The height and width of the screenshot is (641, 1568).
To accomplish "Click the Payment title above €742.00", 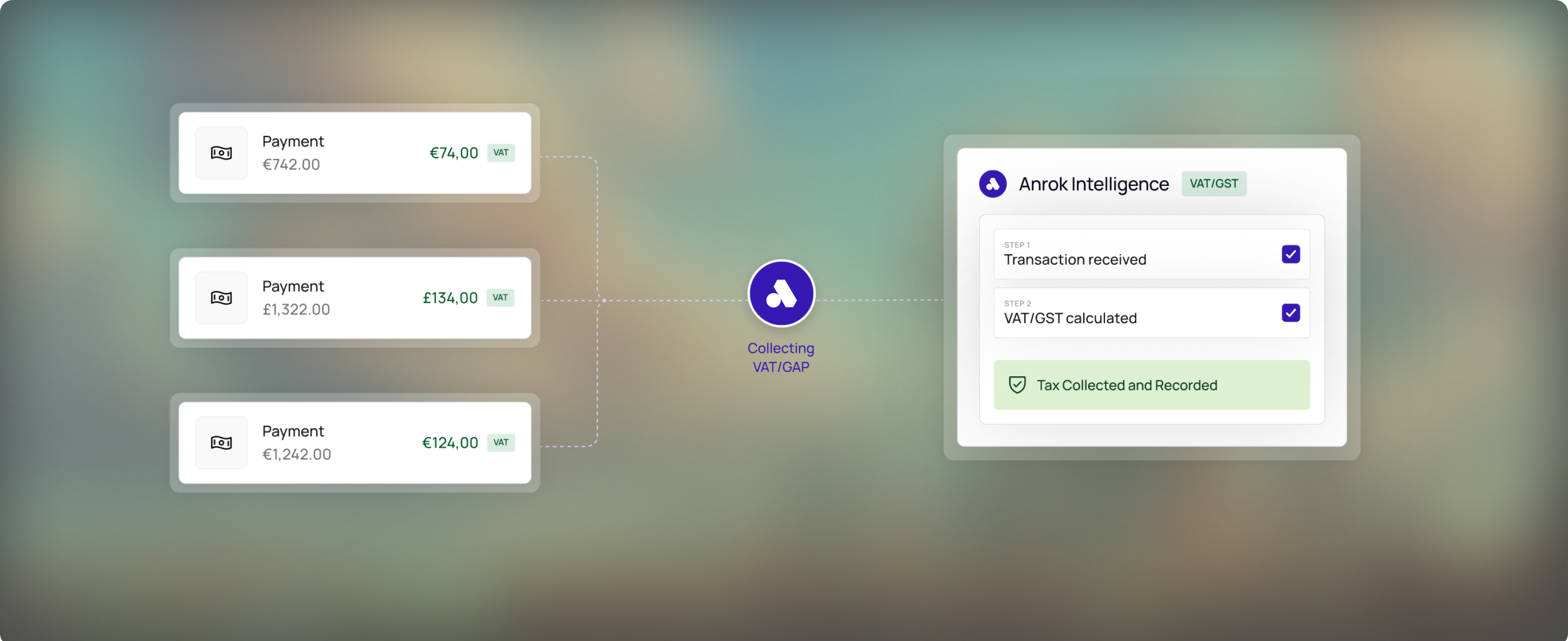I will pyautogui.click(x=293, y=142).
